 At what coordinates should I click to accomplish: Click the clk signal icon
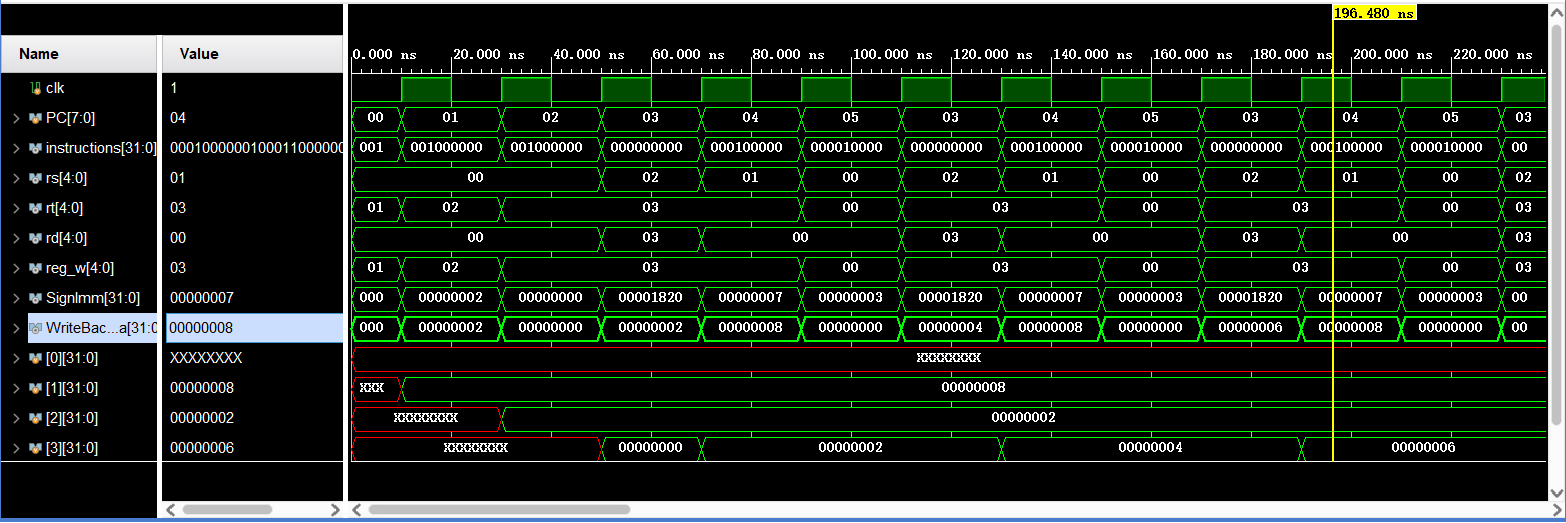pos(35,88)
